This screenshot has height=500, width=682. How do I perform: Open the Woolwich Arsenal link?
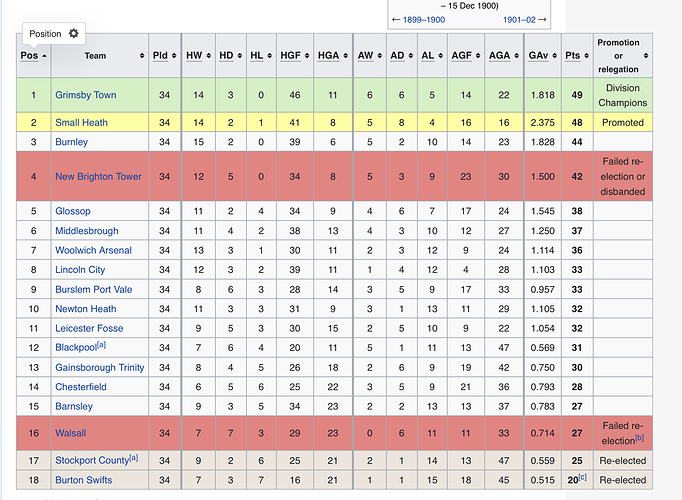coord(93,250)
